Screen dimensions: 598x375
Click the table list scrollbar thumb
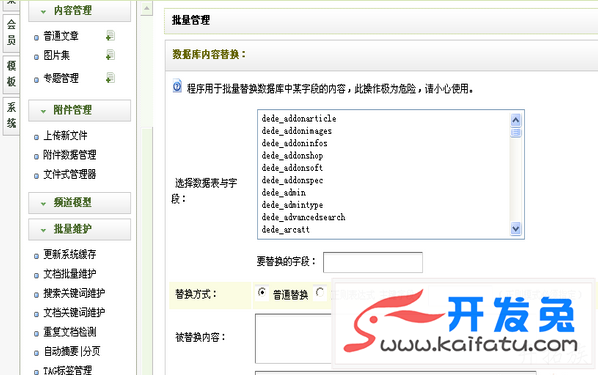[x=516, y=133]
